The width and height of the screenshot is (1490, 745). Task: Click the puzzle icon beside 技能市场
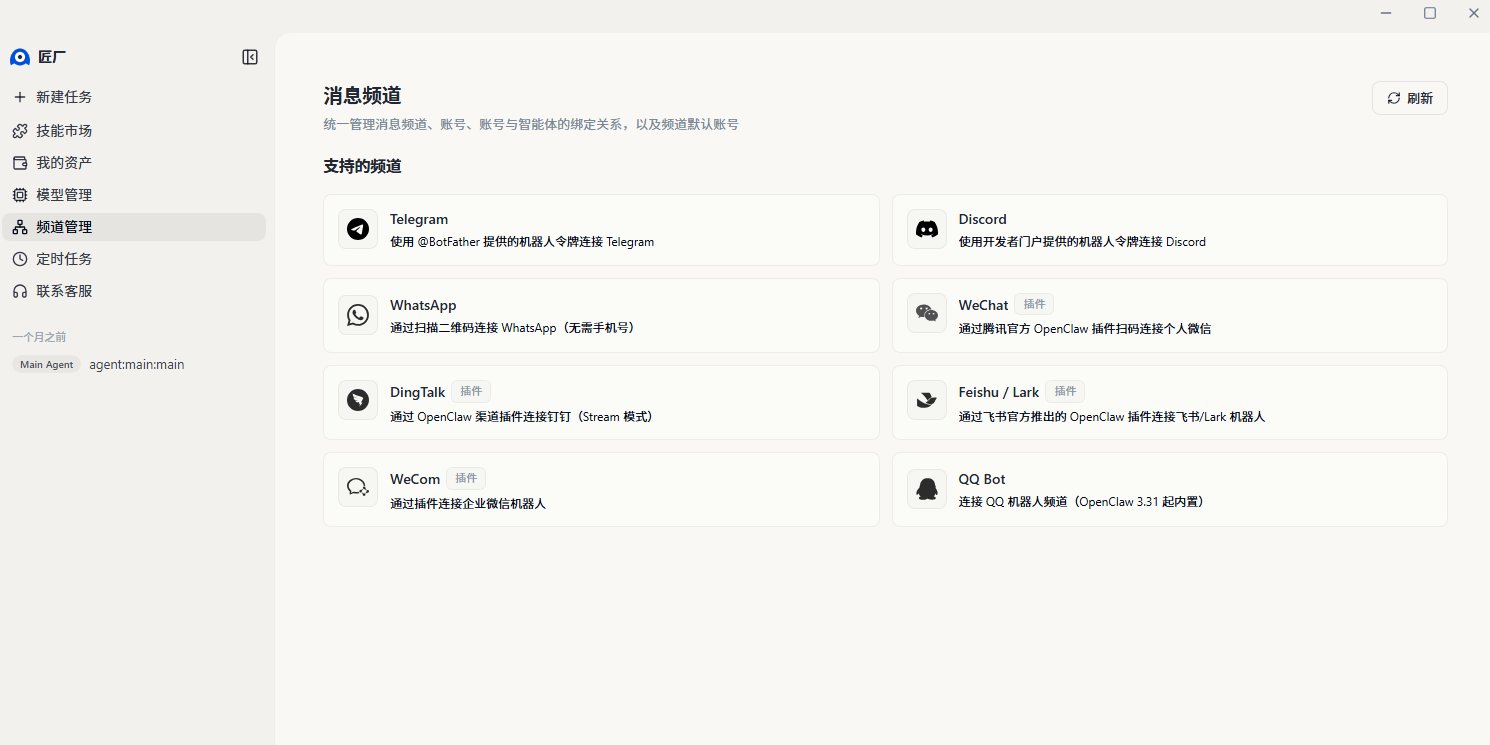[x=20, y=131]
